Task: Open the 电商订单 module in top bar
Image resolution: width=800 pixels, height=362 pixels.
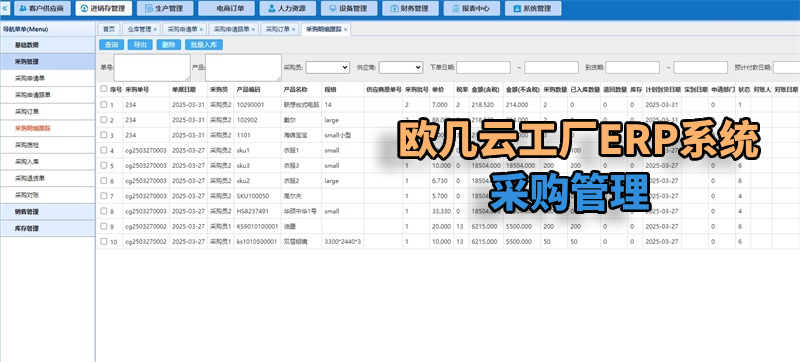Action: click(x=227, y=9)
